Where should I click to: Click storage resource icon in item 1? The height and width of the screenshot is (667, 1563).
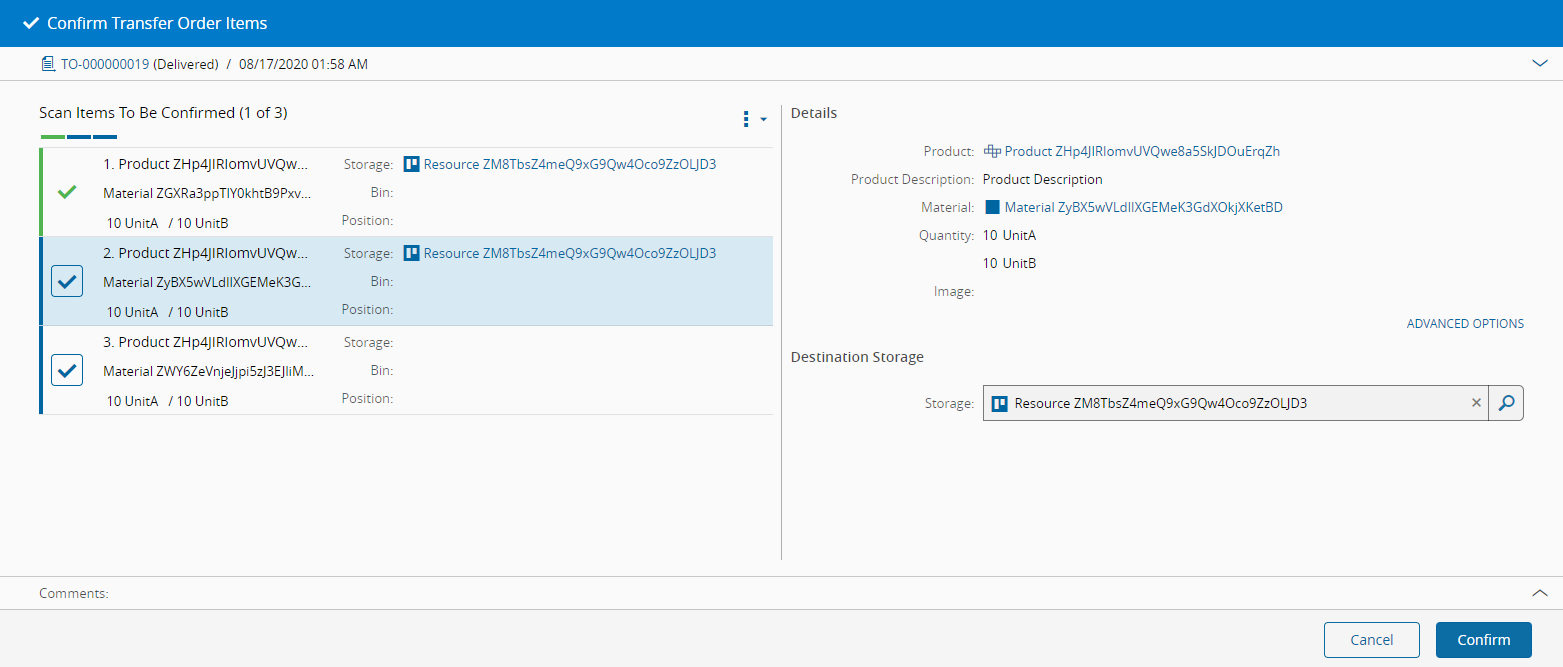tap(411, 165)
